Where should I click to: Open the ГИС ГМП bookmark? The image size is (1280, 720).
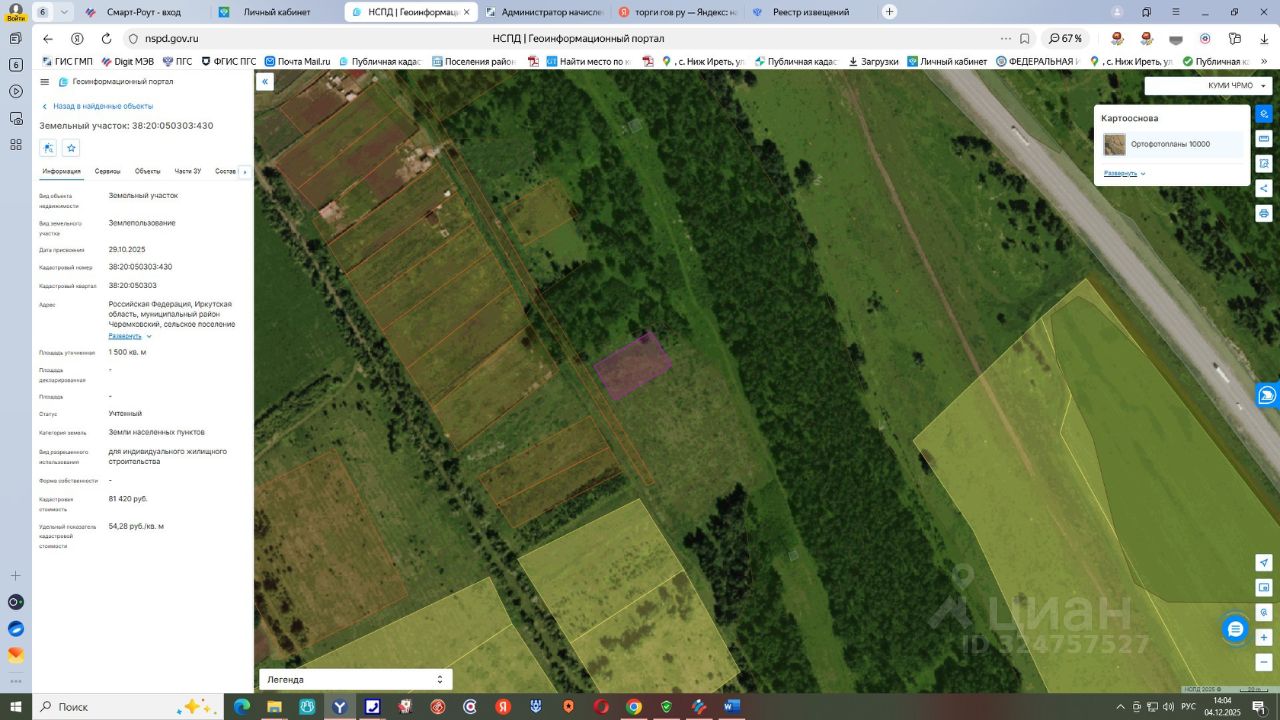pos(66,61)
